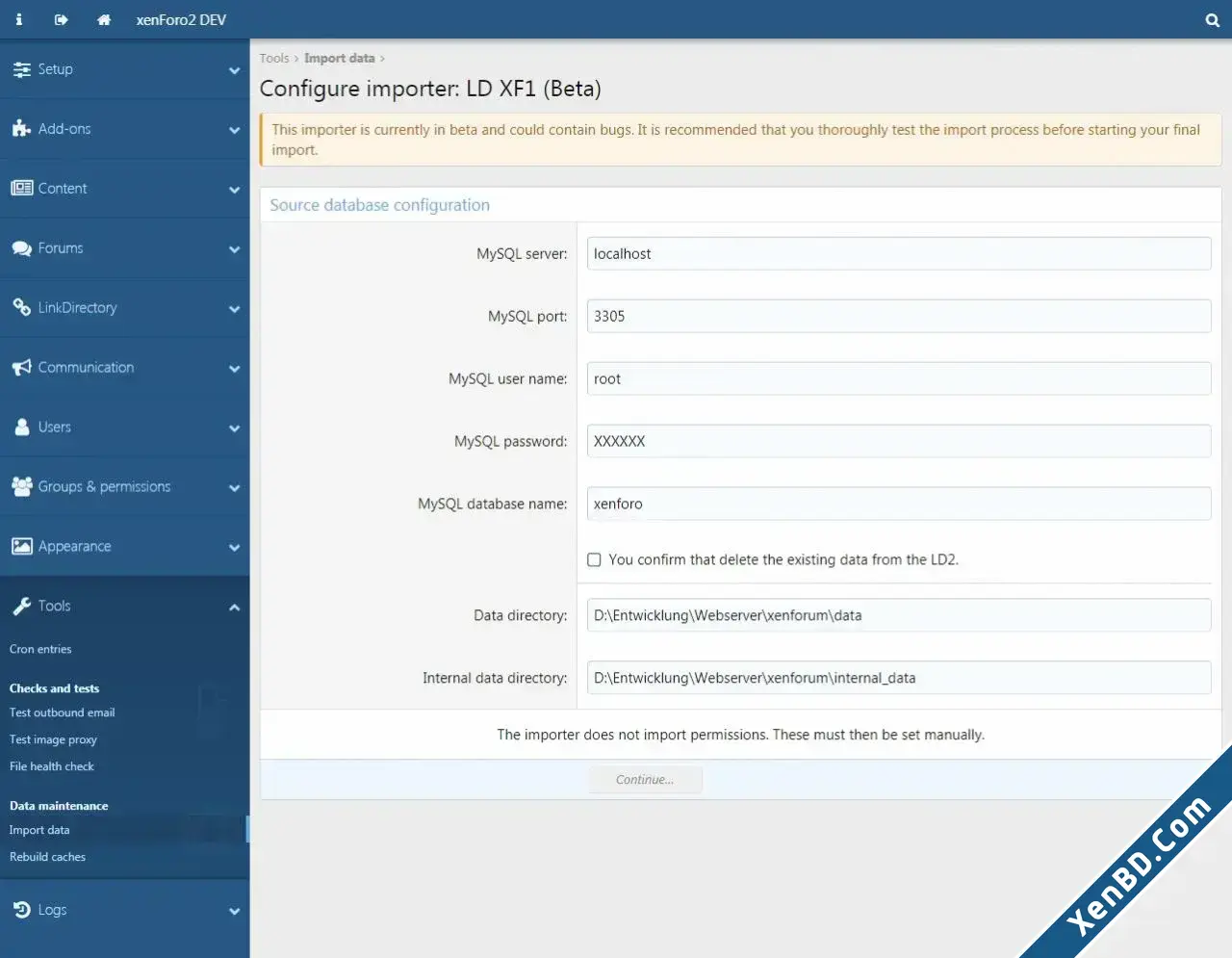Image resolution: width=1232 pixels, height=958 pixels.
Task: Tick the confirm delete existing LD2 data checkbox
Action: (x=594, y=559)
